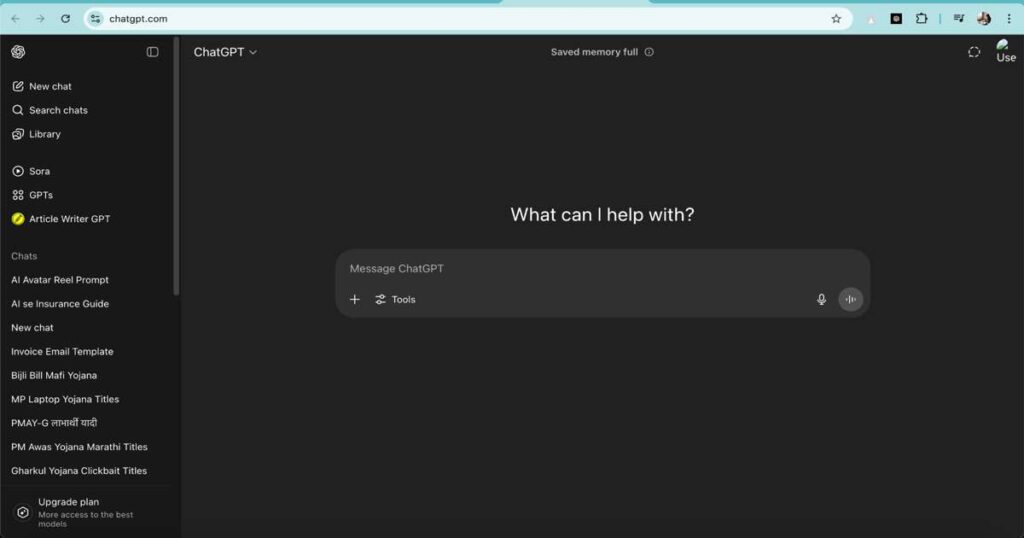
Task: Click the GPTs grid icon
Action: point(18,195)
